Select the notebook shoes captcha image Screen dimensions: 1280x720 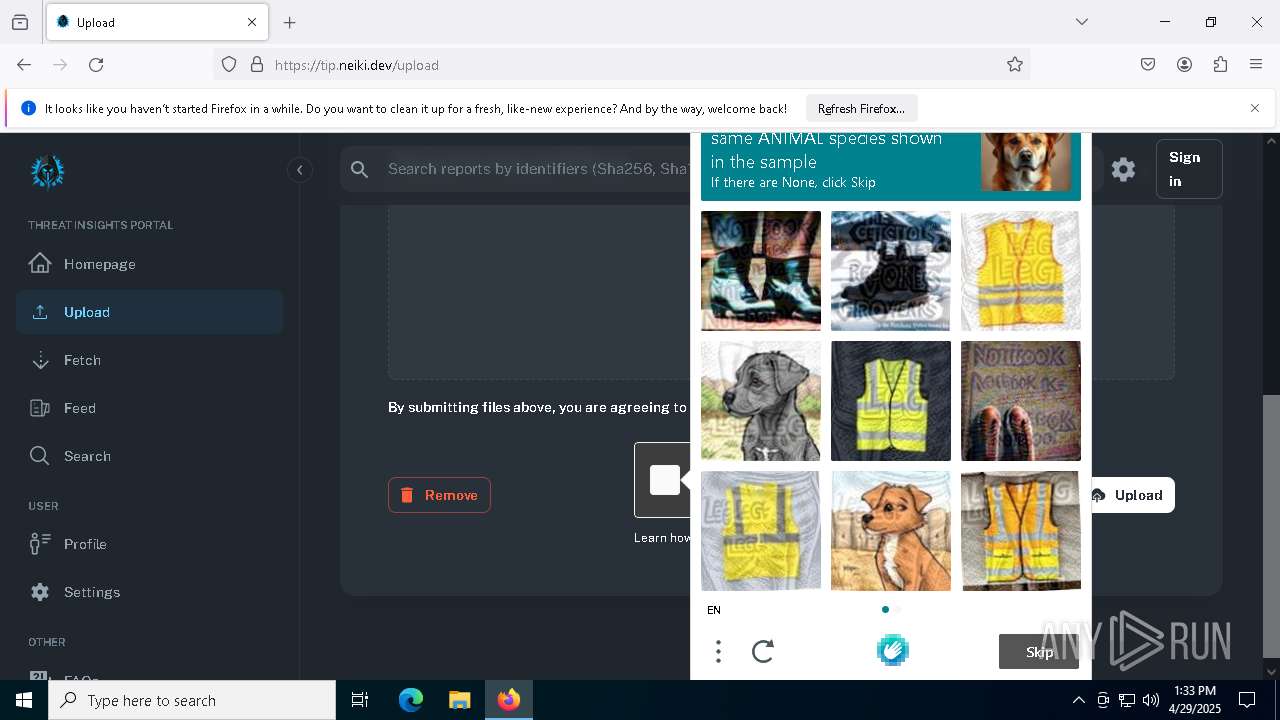click(1021, 401)
